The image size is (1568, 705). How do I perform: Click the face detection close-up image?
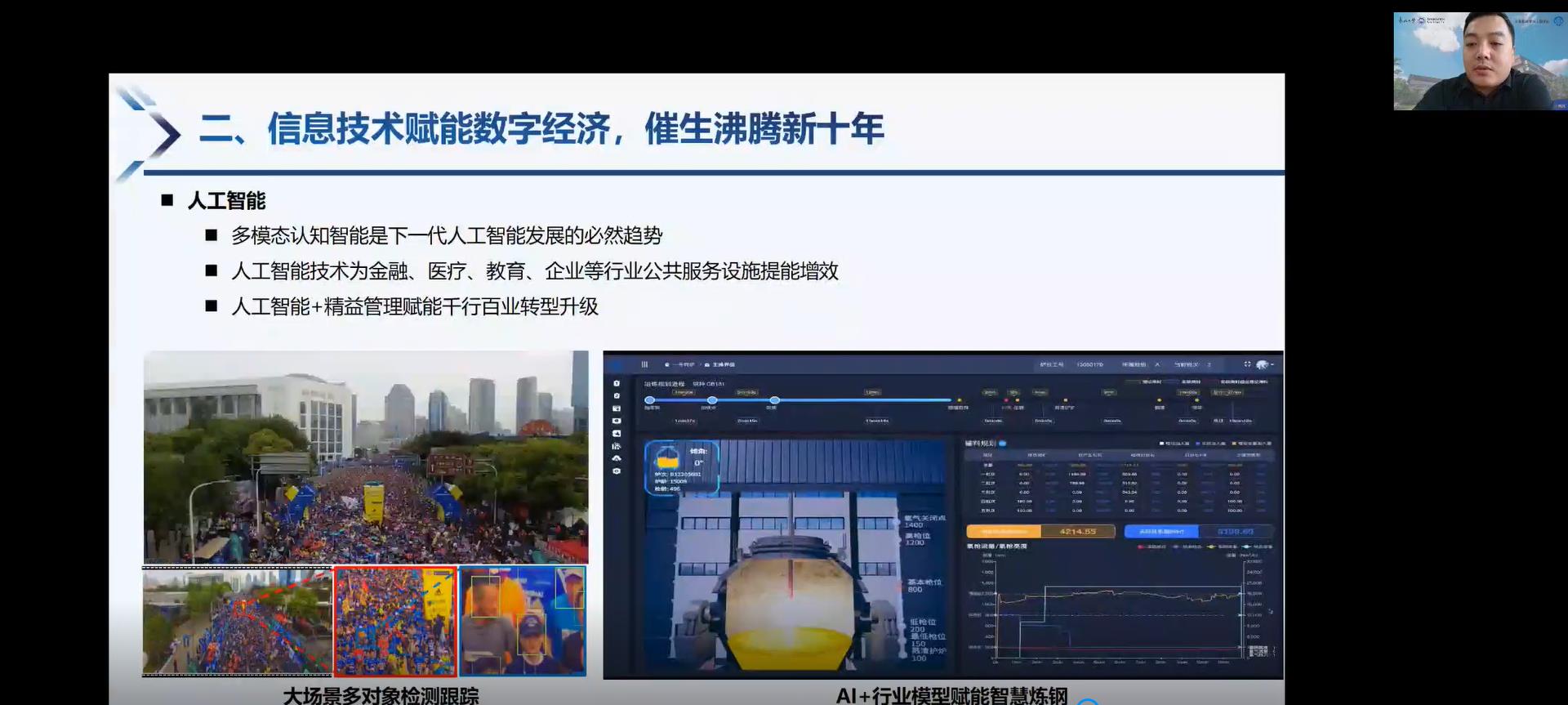pos(523,622)
